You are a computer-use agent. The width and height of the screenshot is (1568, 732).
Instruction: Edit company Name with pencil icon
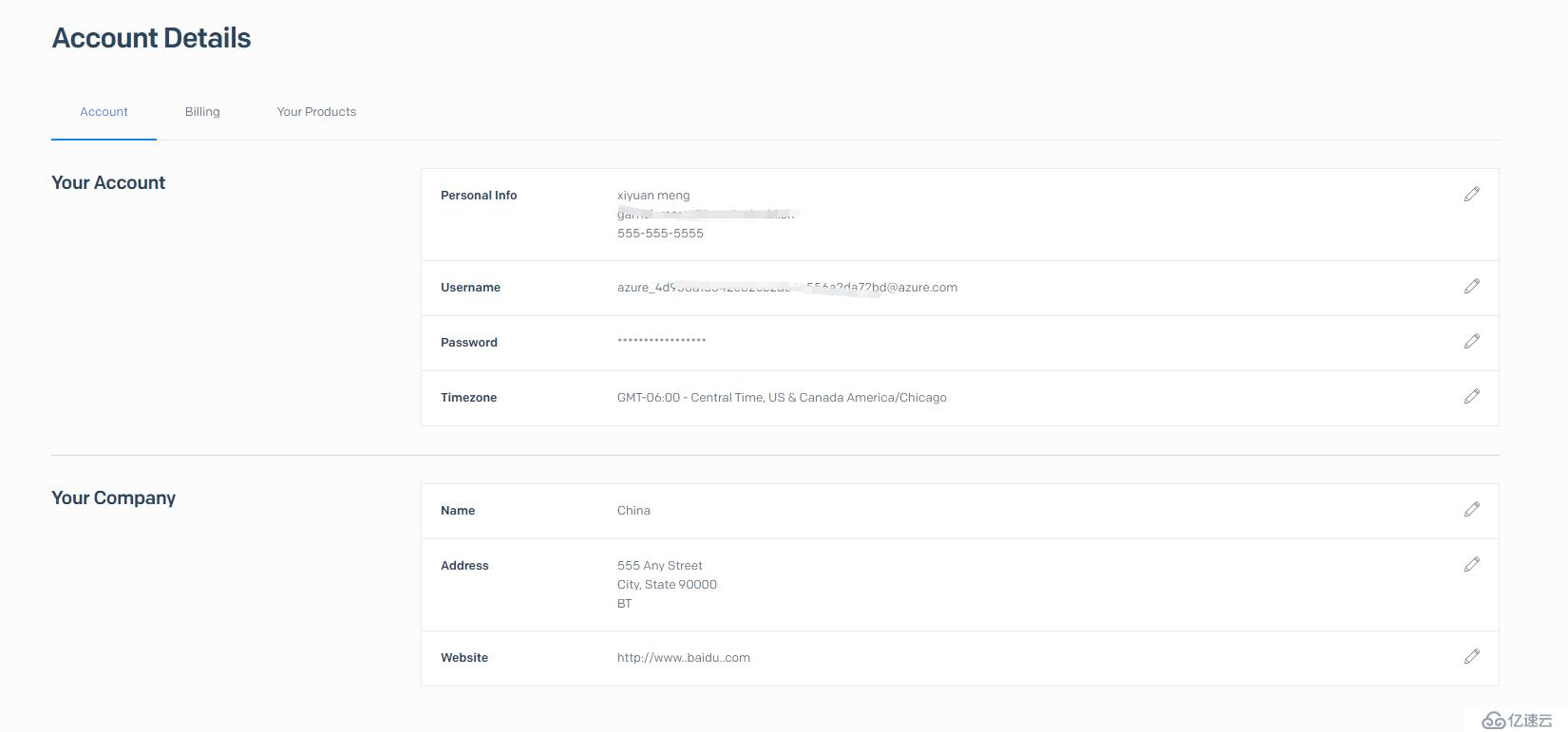click(1472, 509)
